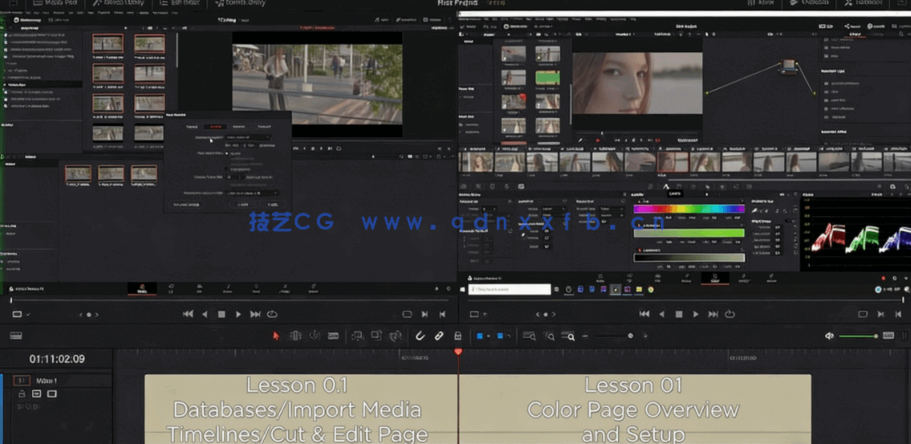Go to first frame in timeline viewer
The height and width of the screenshot is (444, 911).
click(644, 314)
